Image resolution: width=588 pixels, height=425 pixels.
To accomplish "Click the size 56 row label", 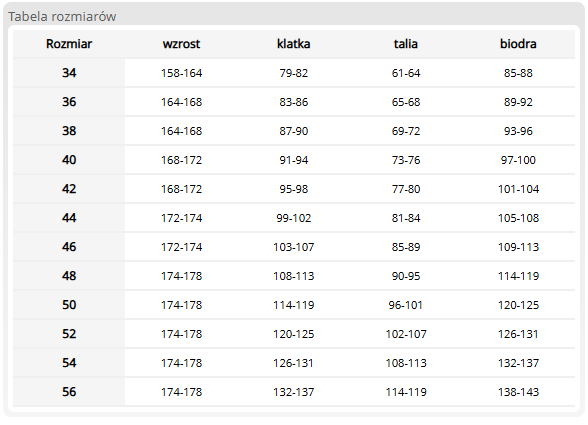I will [69, 392].
